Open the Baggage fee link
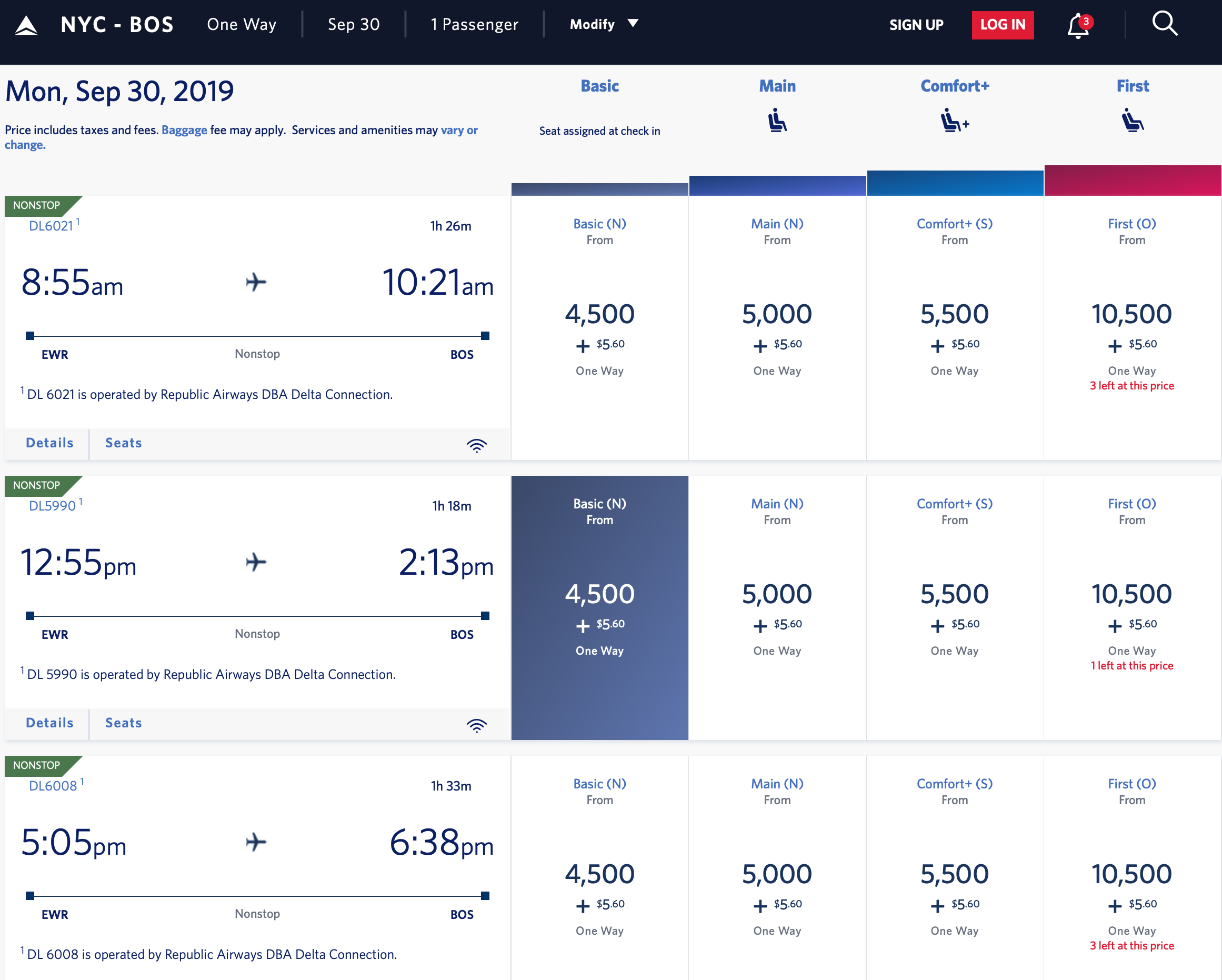This screenshot has height=980, width=1222. 184,130
